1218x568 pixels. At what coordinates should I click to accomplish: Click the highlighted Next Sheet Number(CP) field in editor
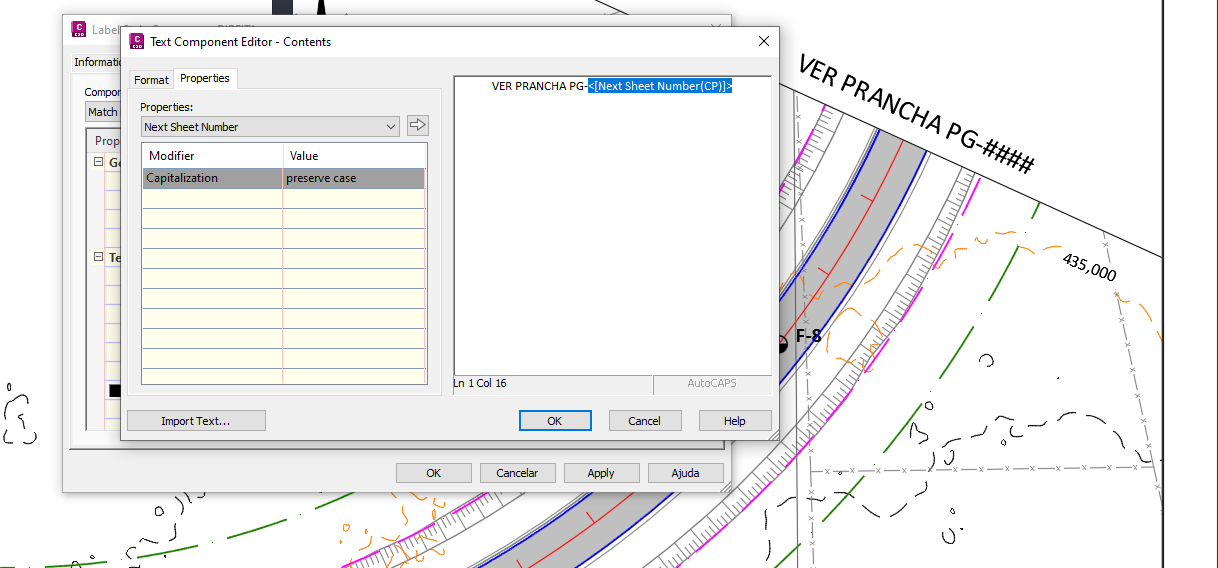[x=660, y=86]
